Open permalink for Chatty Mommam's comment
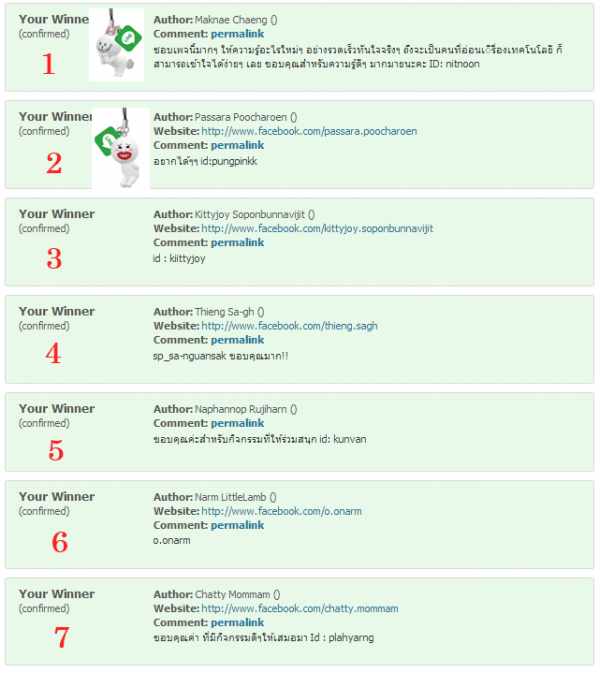Image resolution: width=600 pixels, height=673 pixels. click(238, 622)
